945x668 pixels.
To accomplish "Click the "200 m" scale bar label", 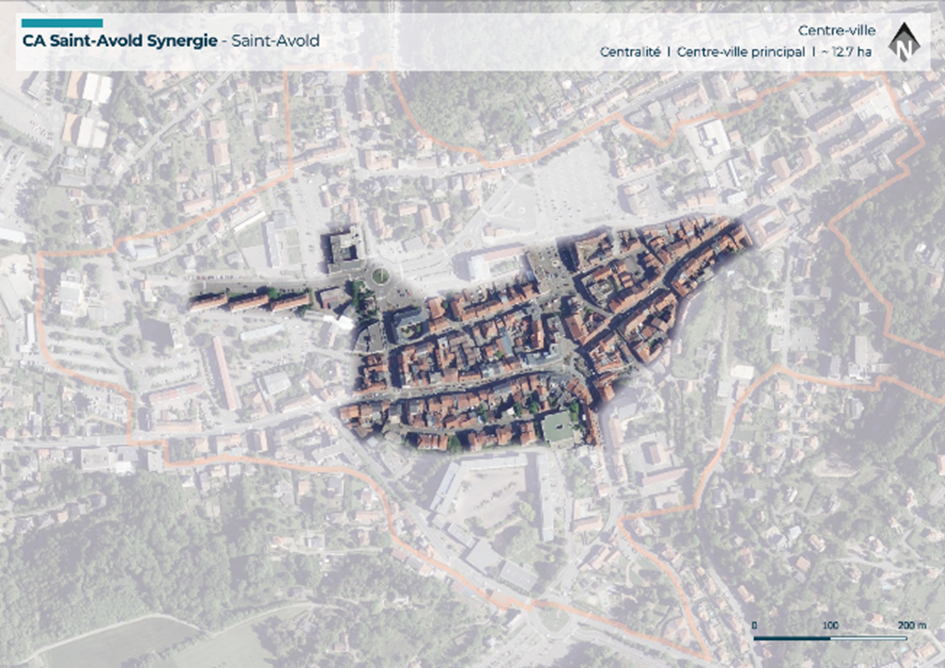I will point(911,624).
